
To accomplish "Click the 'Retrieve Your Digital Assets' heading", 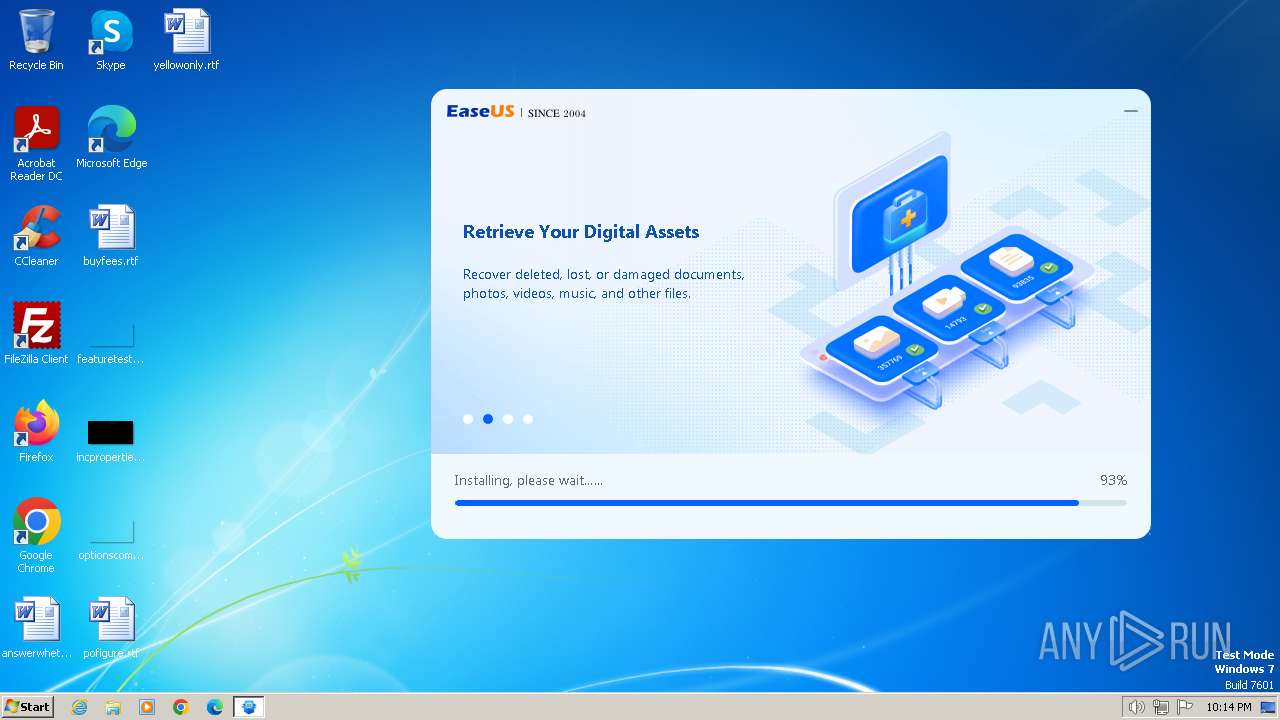I will click(581, 232).
